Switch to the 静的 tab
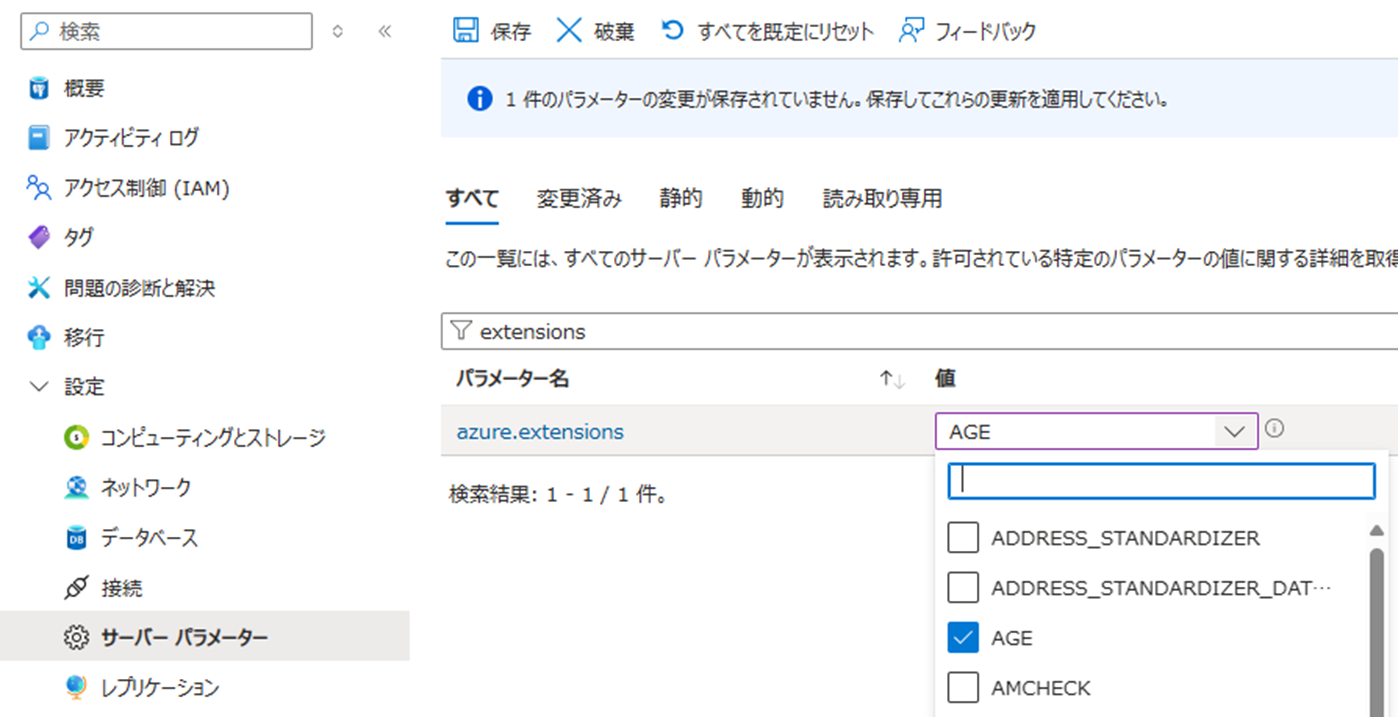Viewport: 1398px width, 717px height. (681, 198)
